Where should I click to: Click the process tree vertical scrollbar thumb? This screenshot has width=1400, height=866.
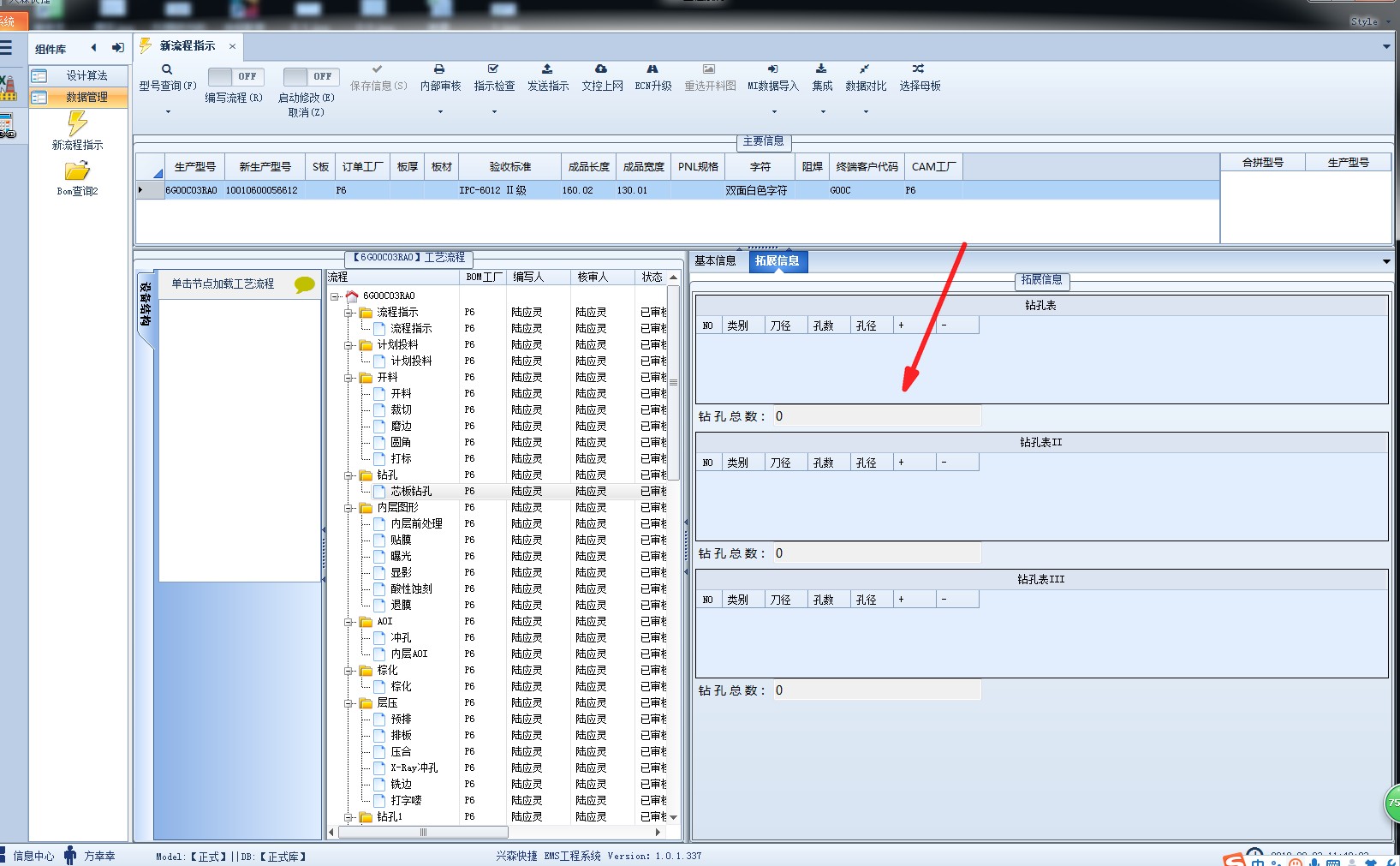pyautogui.click(x=673, y=383)
